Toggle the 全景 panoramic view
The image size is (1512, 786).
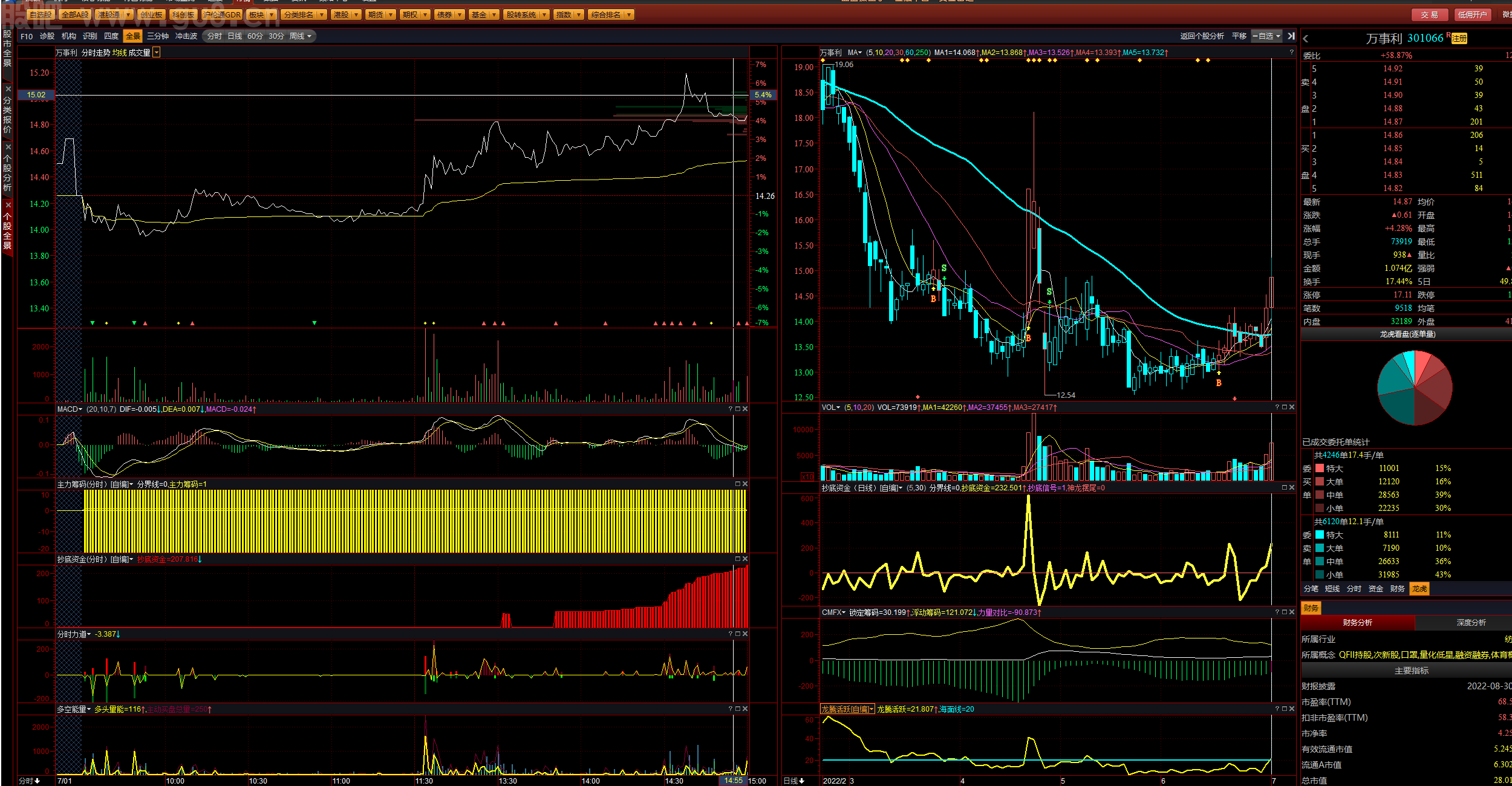[133, 37]
